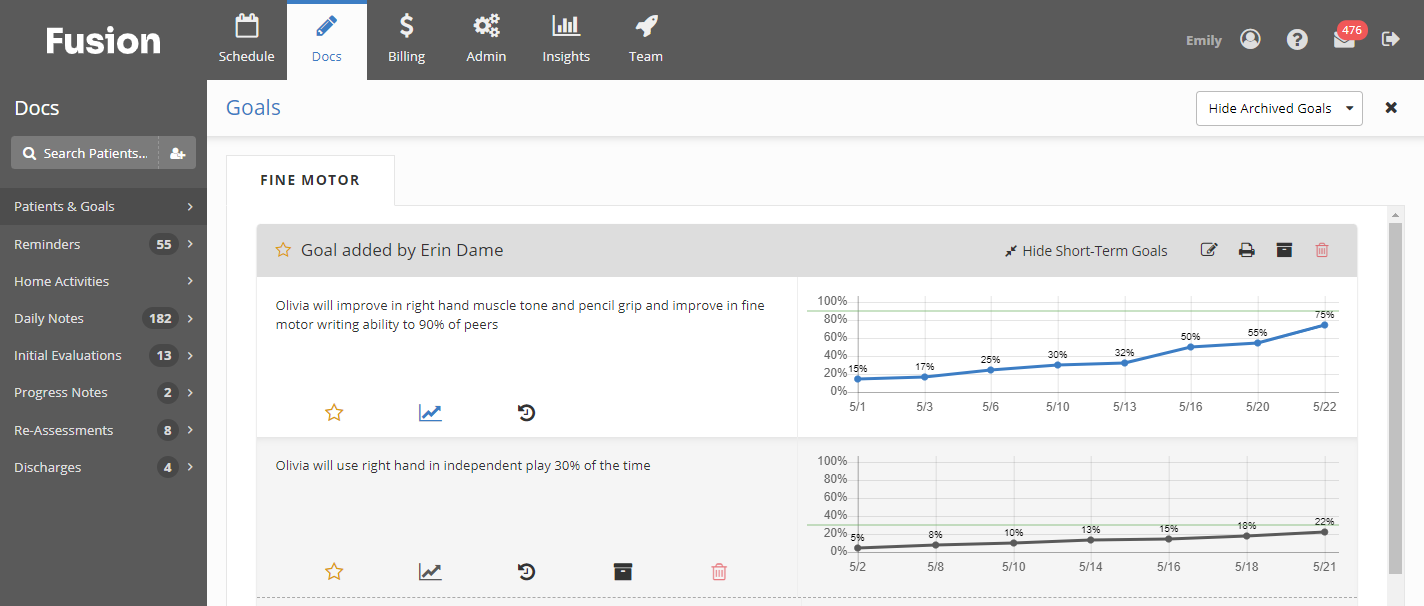
Task: Switch to the Billing tab
Action: pos(406,38)
